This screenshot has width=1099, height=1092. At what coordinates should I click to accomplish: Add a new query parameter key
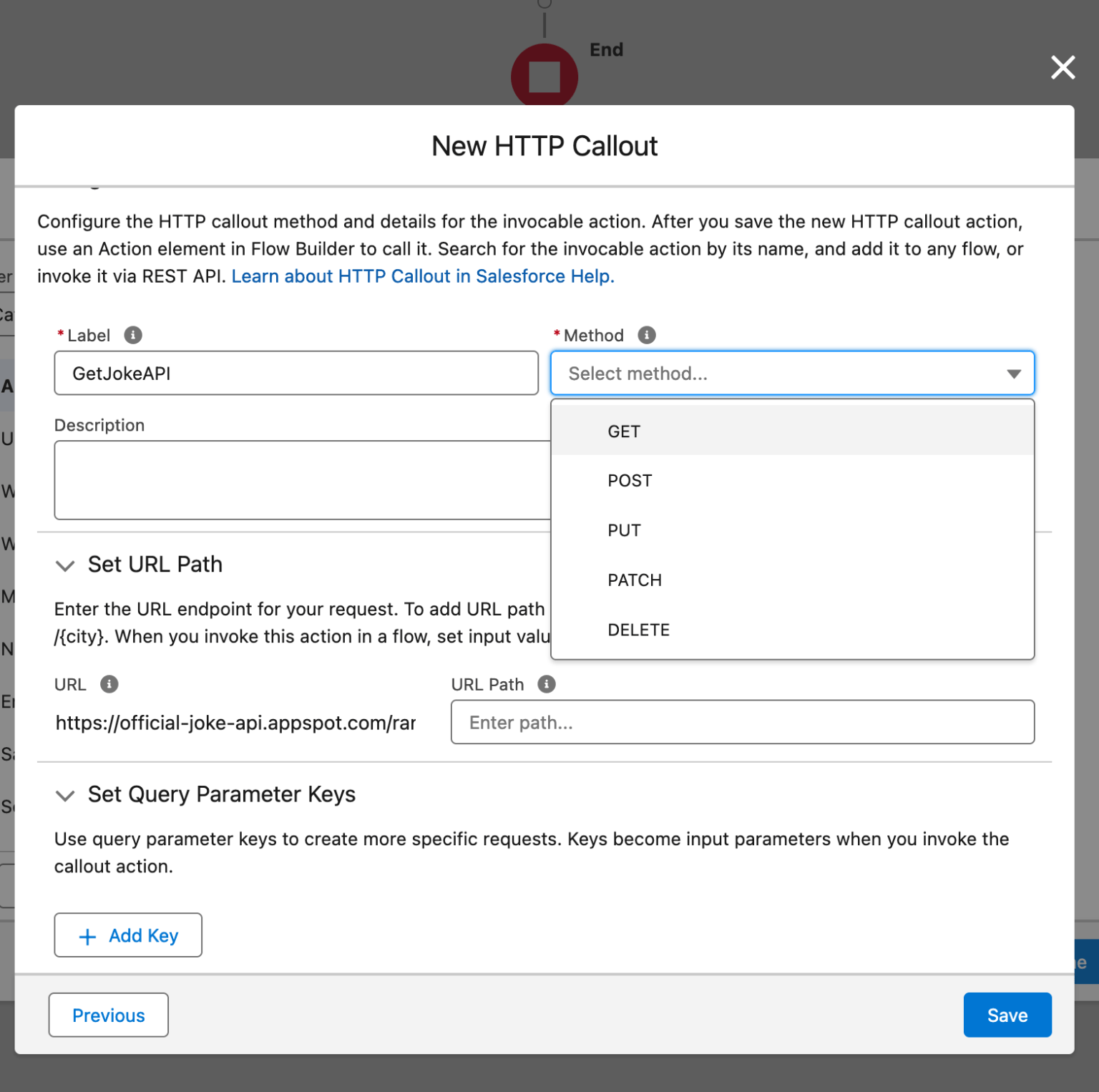127,935
